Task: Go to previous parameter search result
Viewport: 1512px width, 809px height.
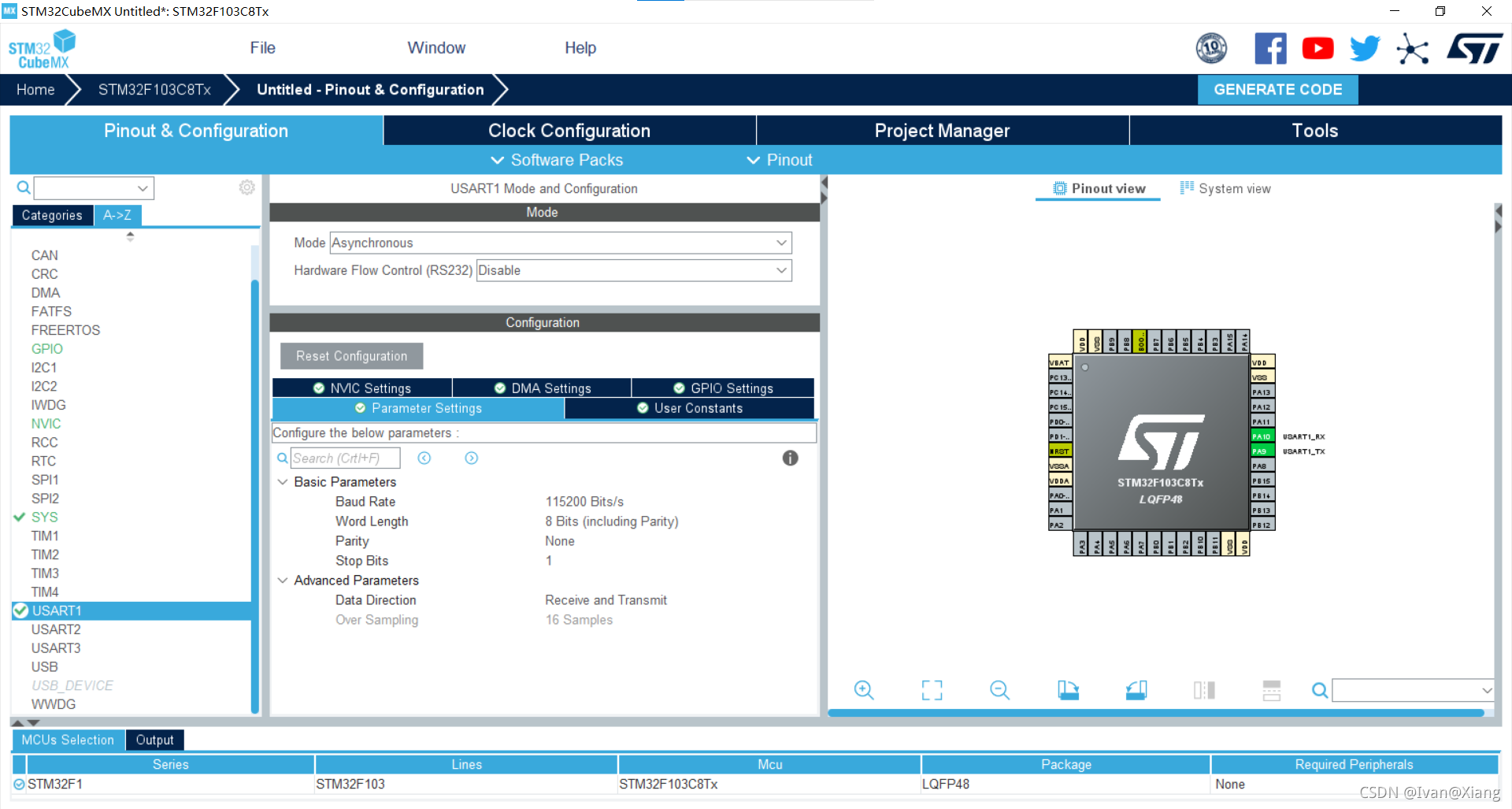Action: click(424, 458)
